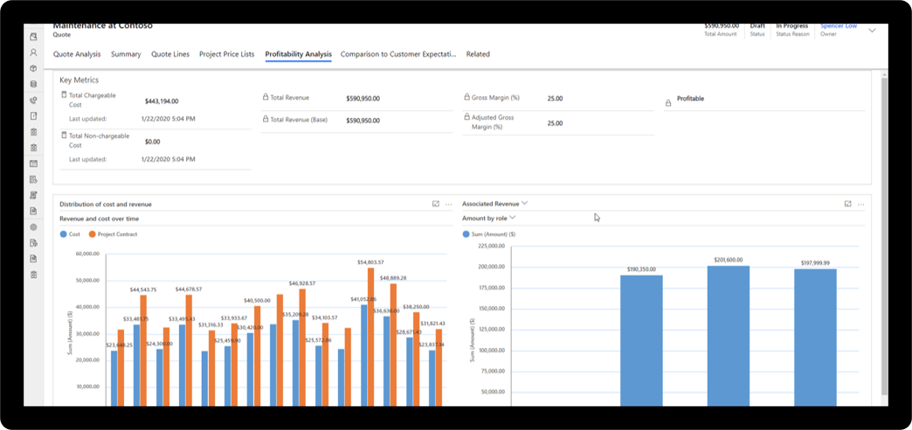Click the Total Chargeable Cost value $443,194.00
Image resolution: width=912 pixels, height=430 pixels.
coord(162,101)
